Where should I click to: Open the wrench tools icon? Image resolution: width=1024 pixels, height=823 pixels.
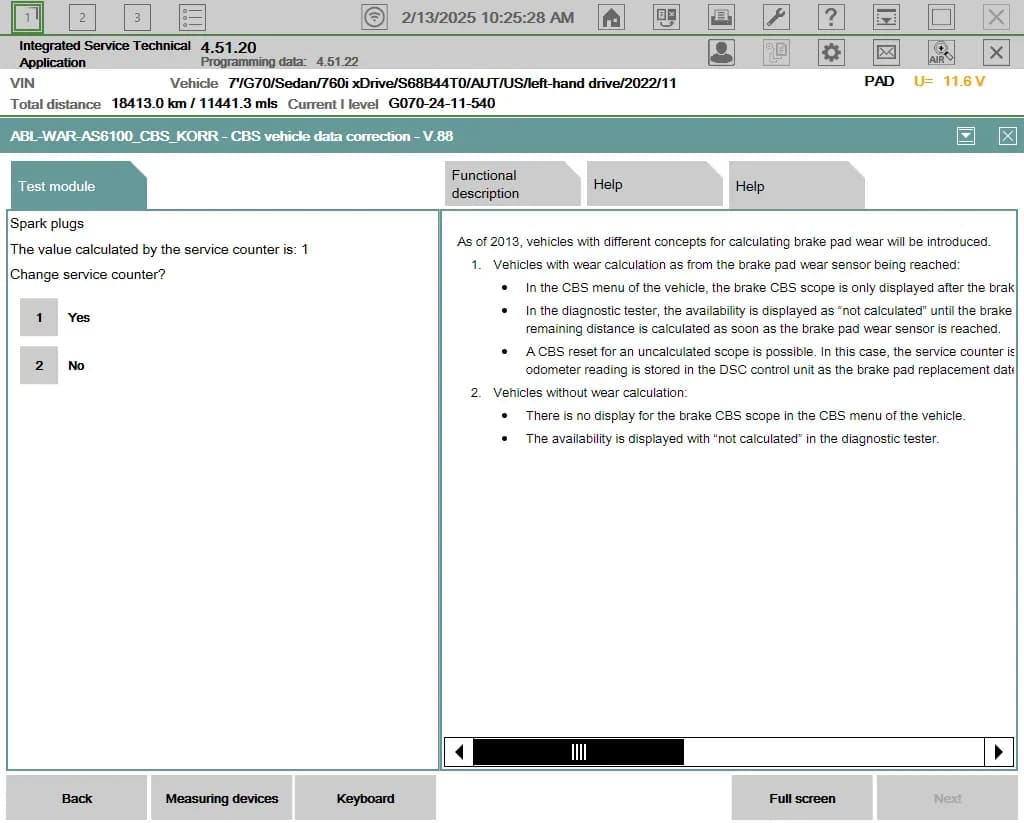coord(776,17)
